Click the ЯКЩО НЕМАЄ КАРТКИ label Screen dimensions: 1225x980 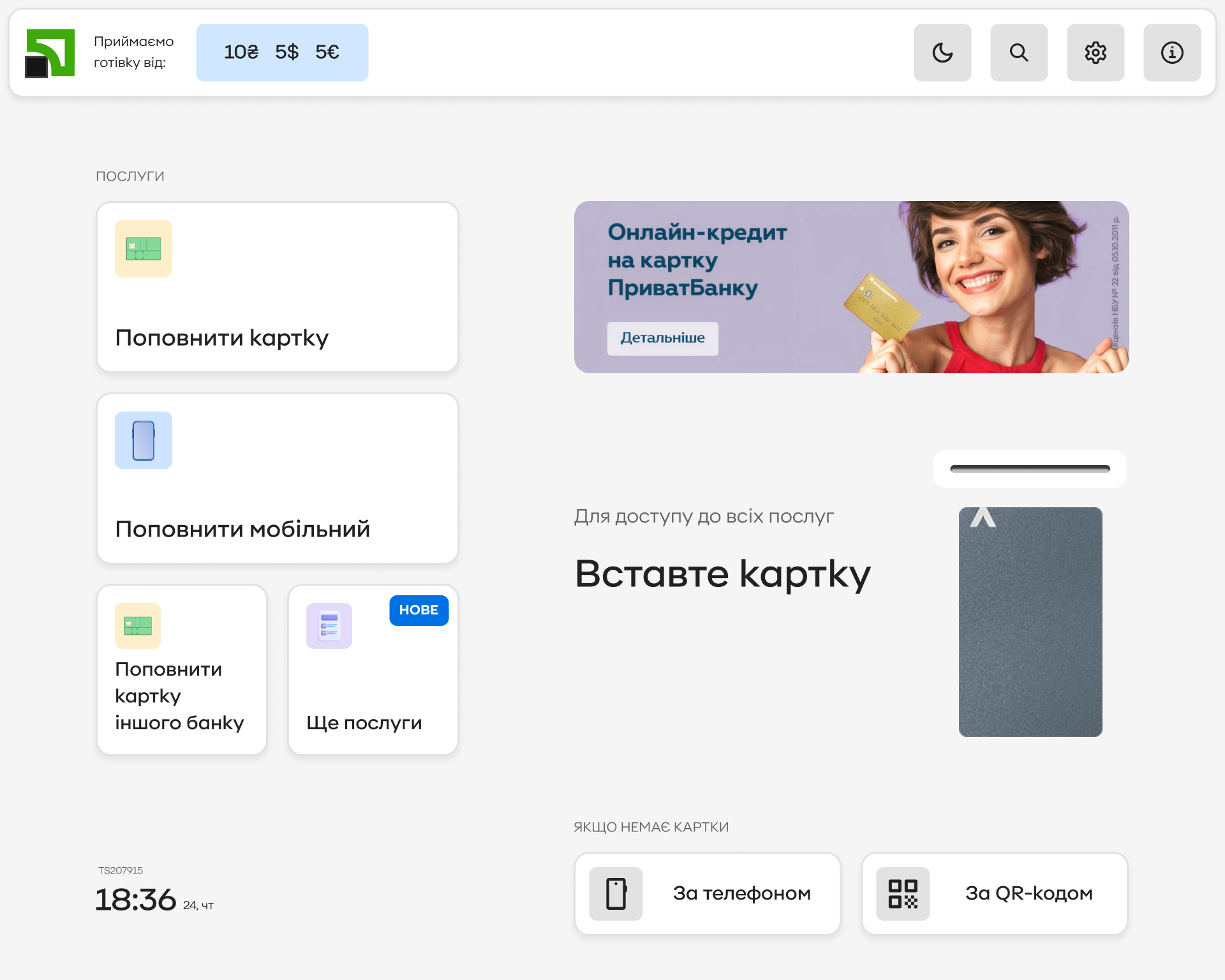coord(651,827)
